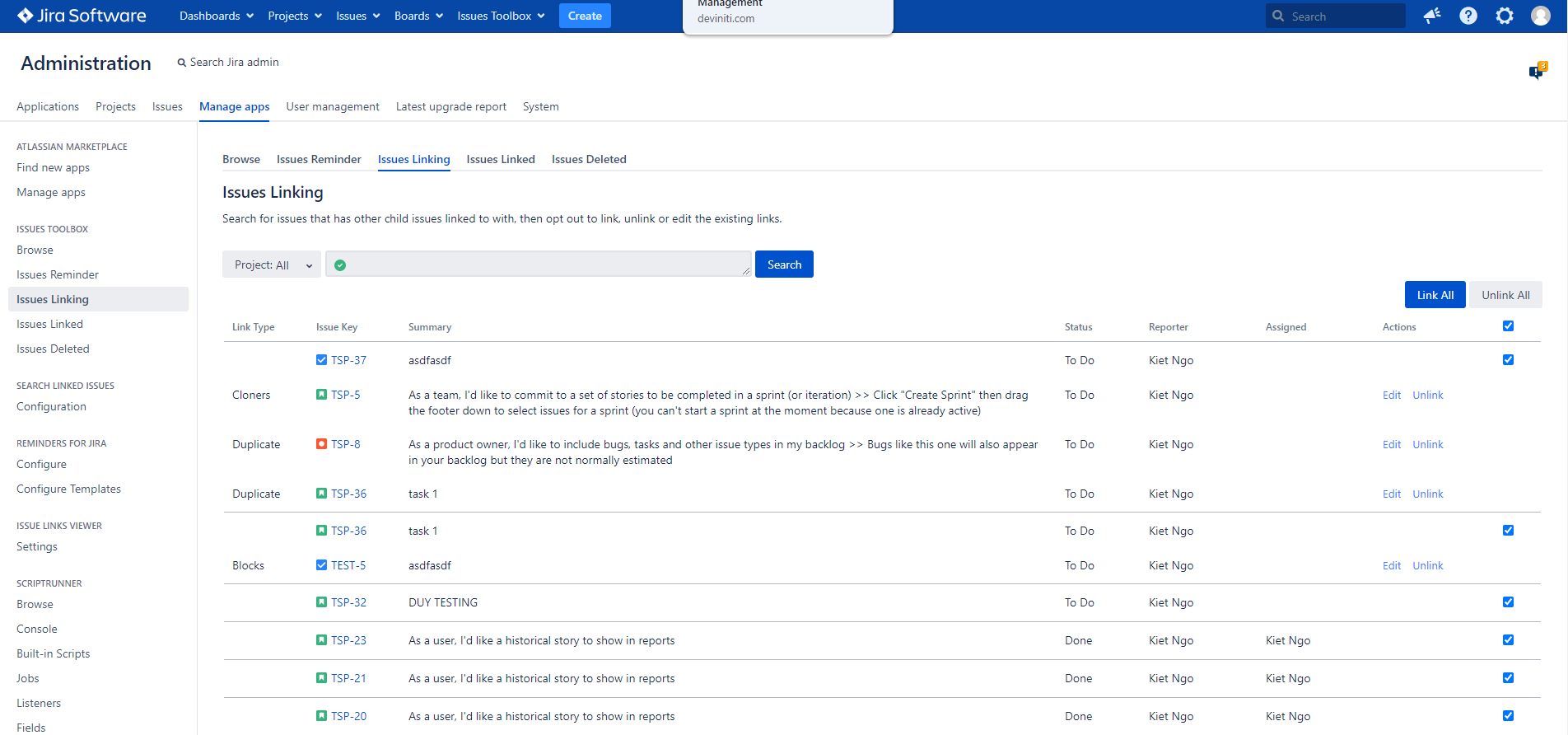
Task: Open Issues Deleted in left sidebar
Action: pos(53,349)
